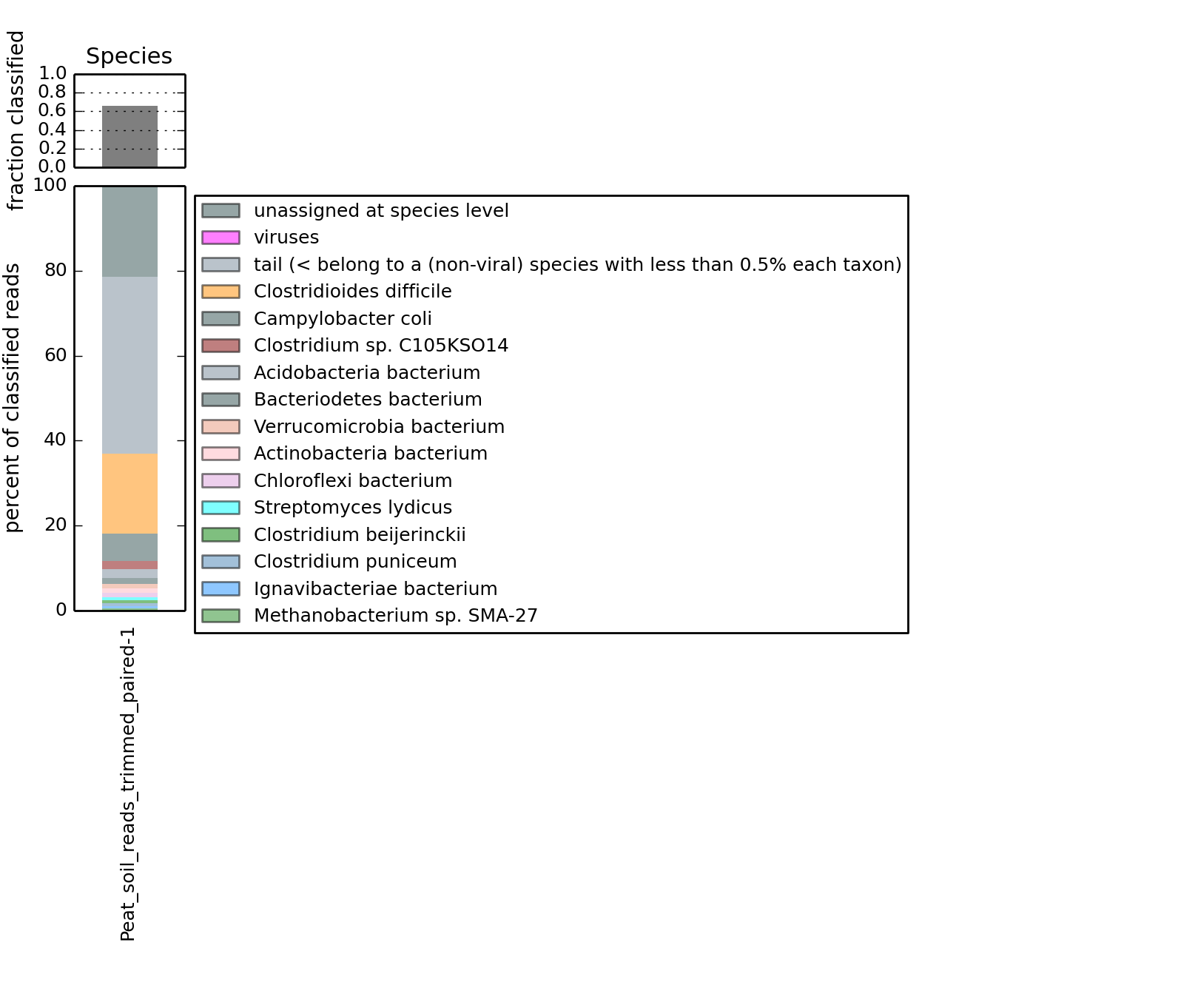Viewport: 1178px width, 1008px height.
Task: Click the Actinobacteria bacterium pink swatch
Action: click(x=221, y=454)
